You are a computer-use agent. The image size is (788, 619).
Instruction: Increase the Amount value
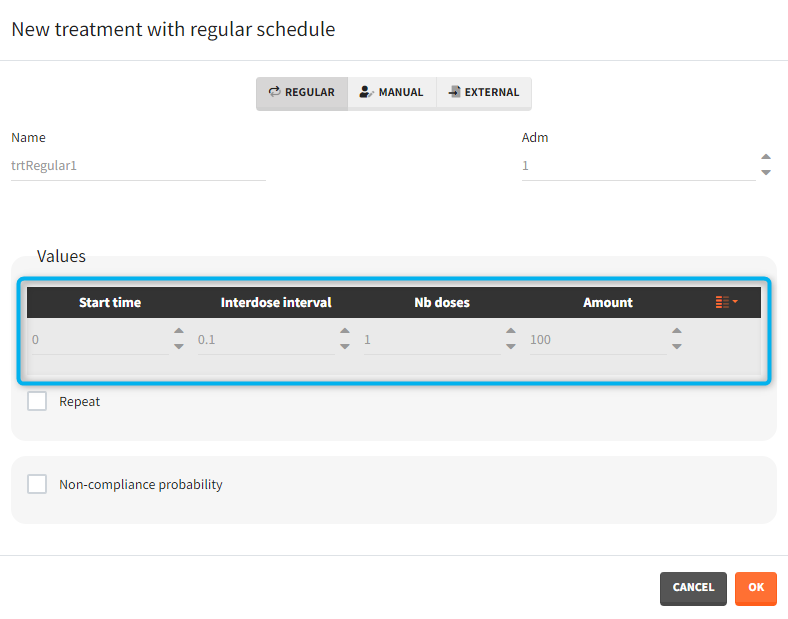677,332
